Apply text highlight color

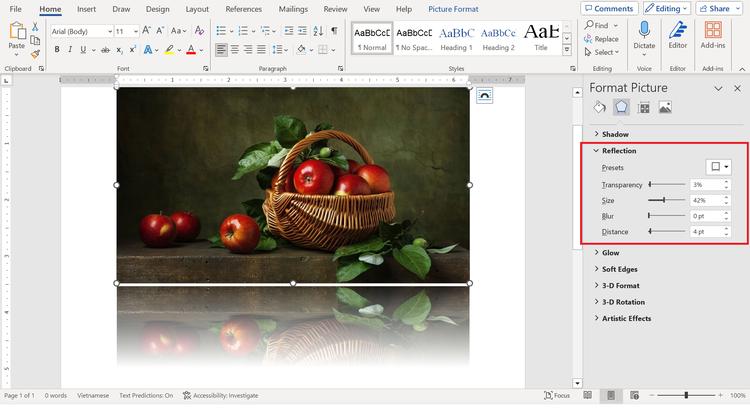(x=169, y=50)
